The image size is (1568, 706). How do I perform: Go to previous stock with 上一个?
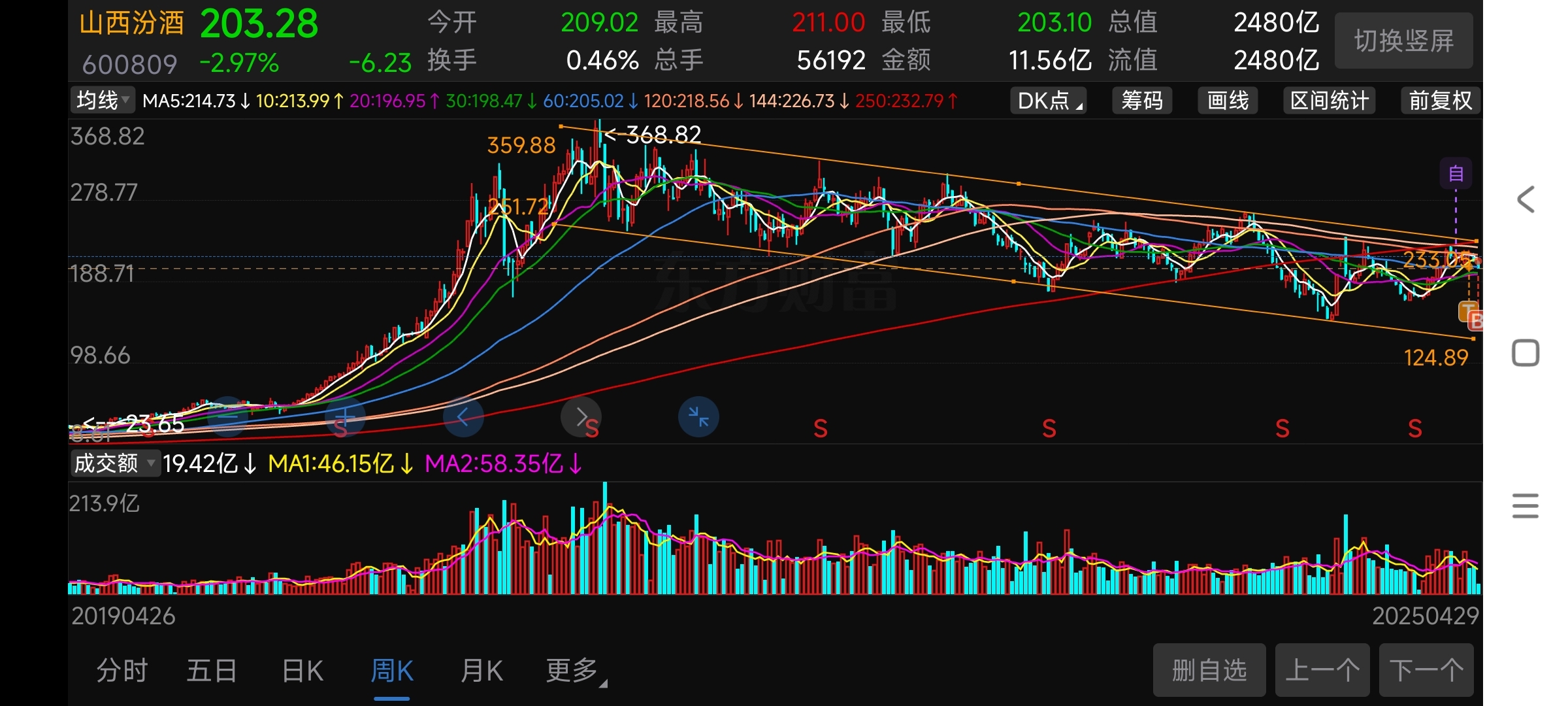[x=1322, y=670]
